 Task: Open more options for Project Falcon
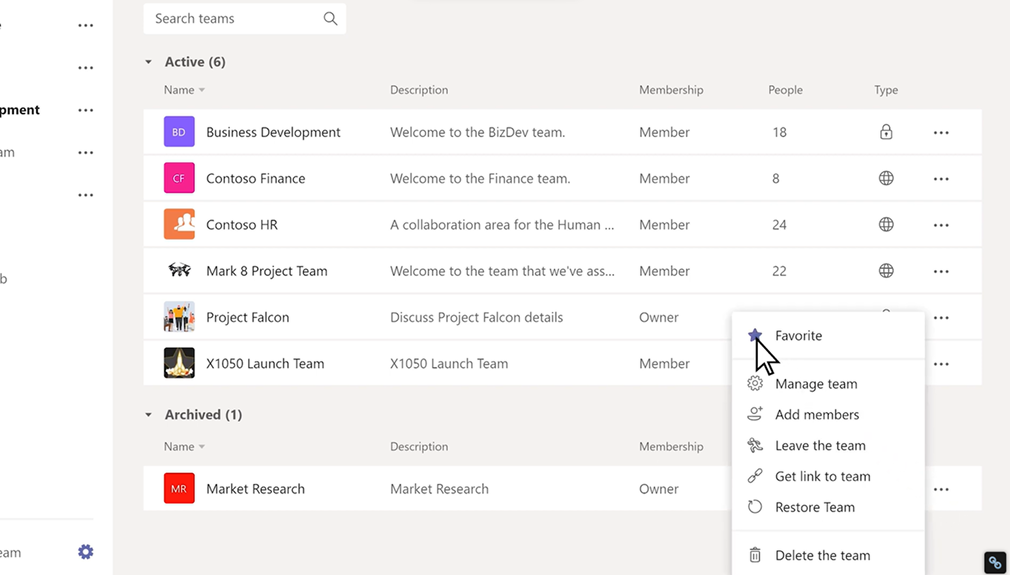point(941,317)
